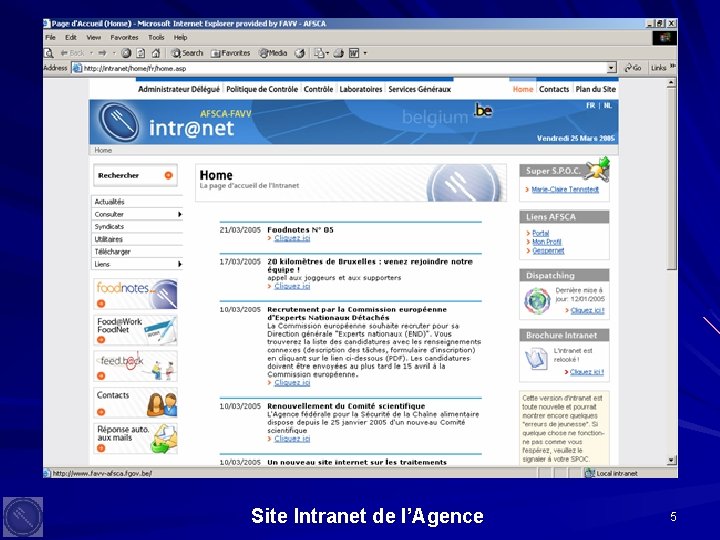Click 'Cliquez ici' under 20 kilomètres de Bruxelles
720x540 pixels.
[x=292, y=286]
